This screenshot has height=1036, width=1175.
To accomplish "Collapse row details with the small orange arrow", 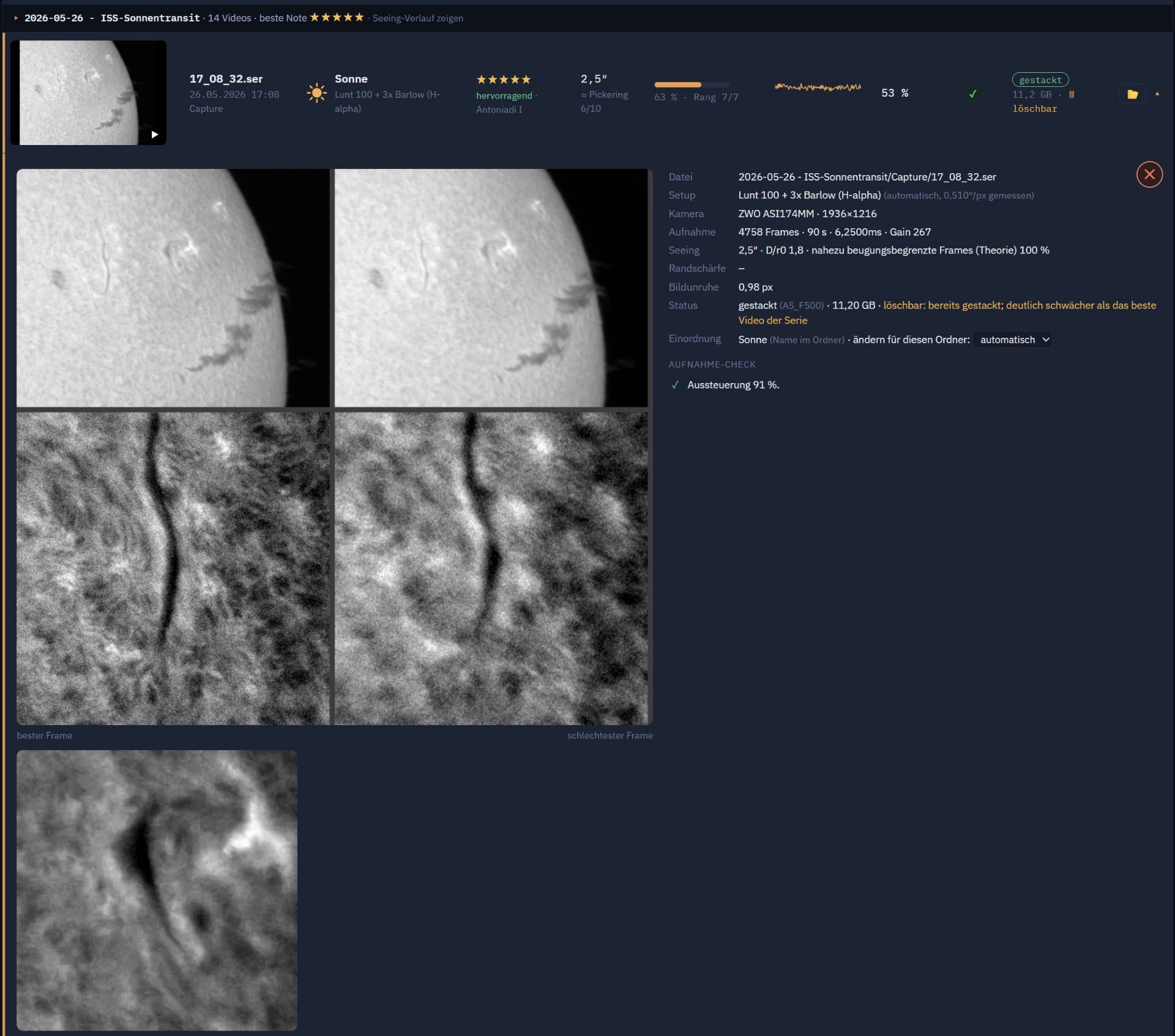I will click(1157, 94).
